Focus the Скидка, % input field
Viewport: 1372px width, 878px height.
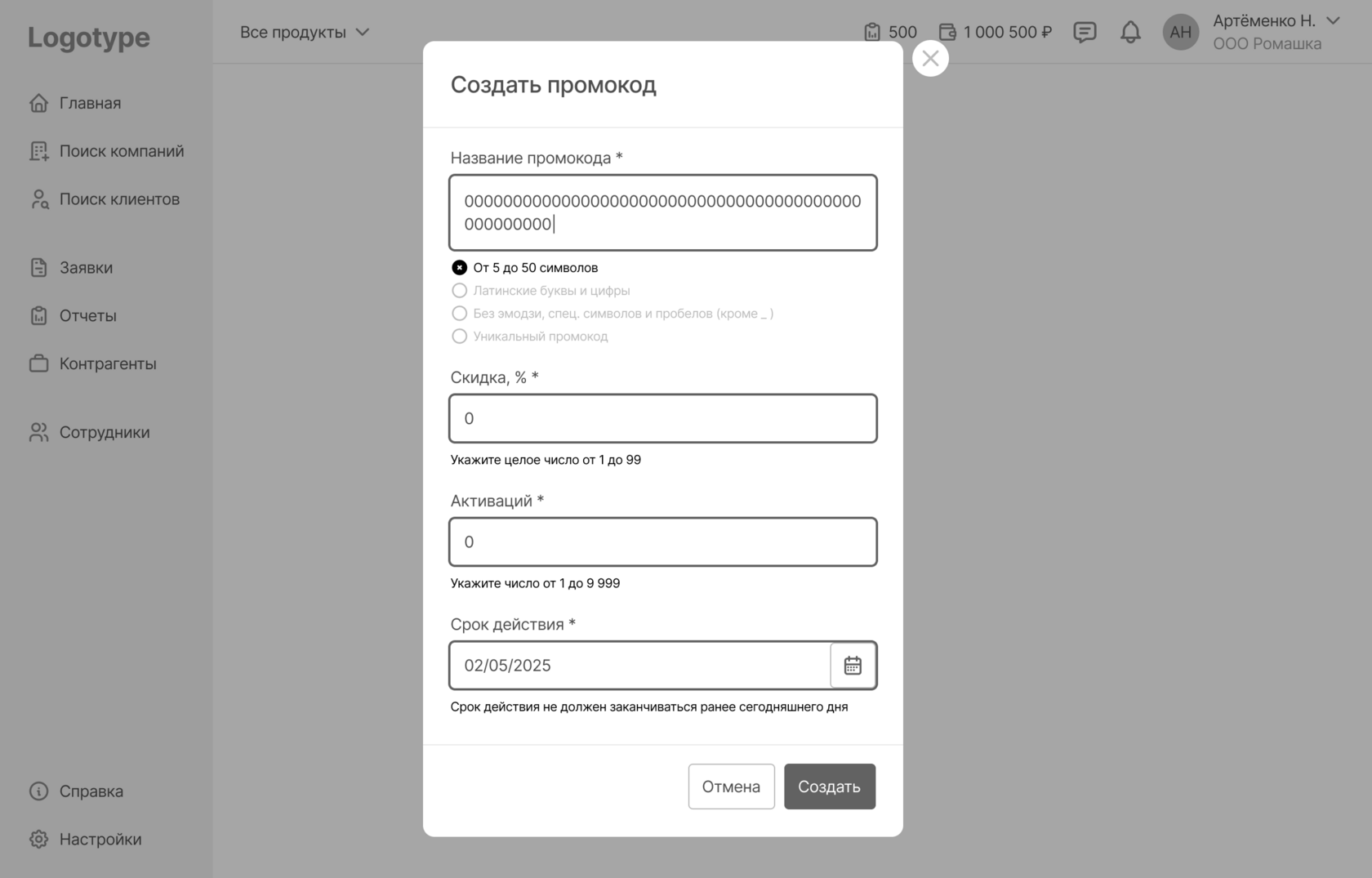coord(663,418)
